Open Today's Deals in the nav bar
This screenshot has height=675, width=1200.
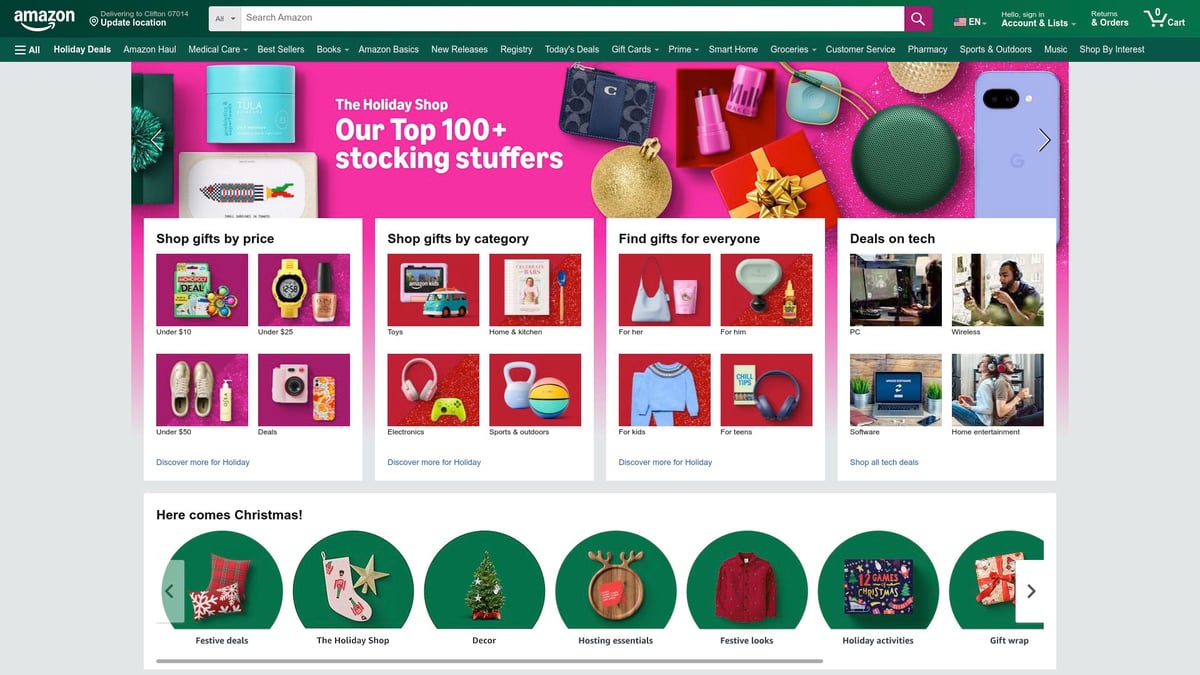coord(572,49)
